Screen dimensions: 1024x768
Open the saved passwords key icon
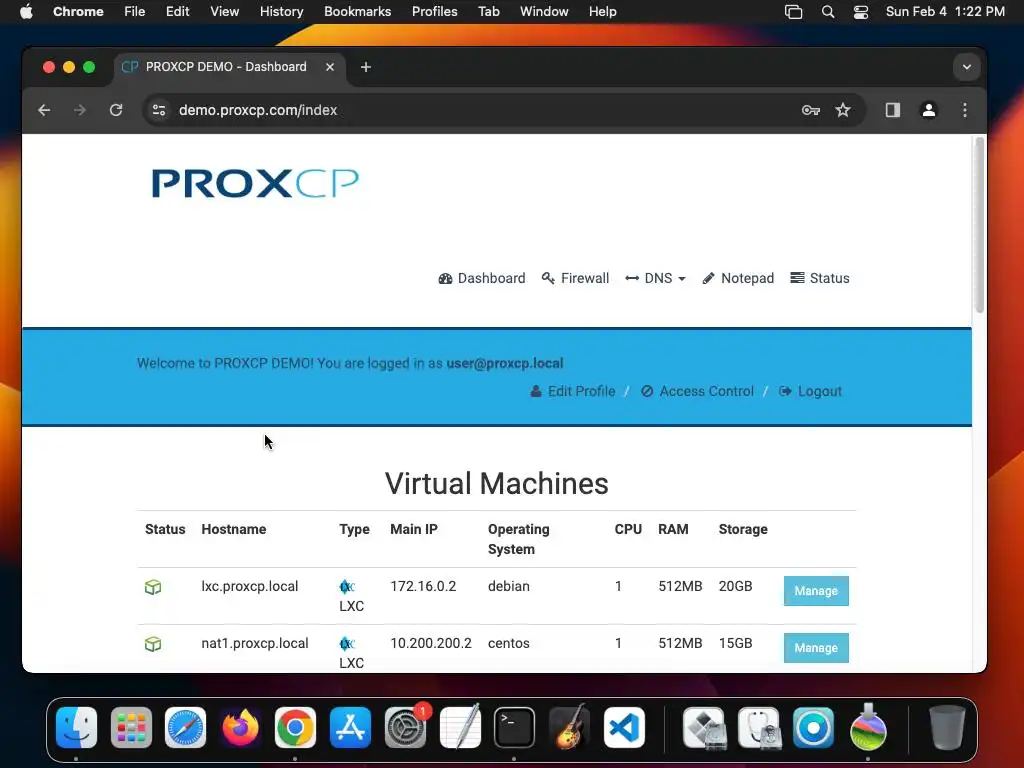pos(810,110)
